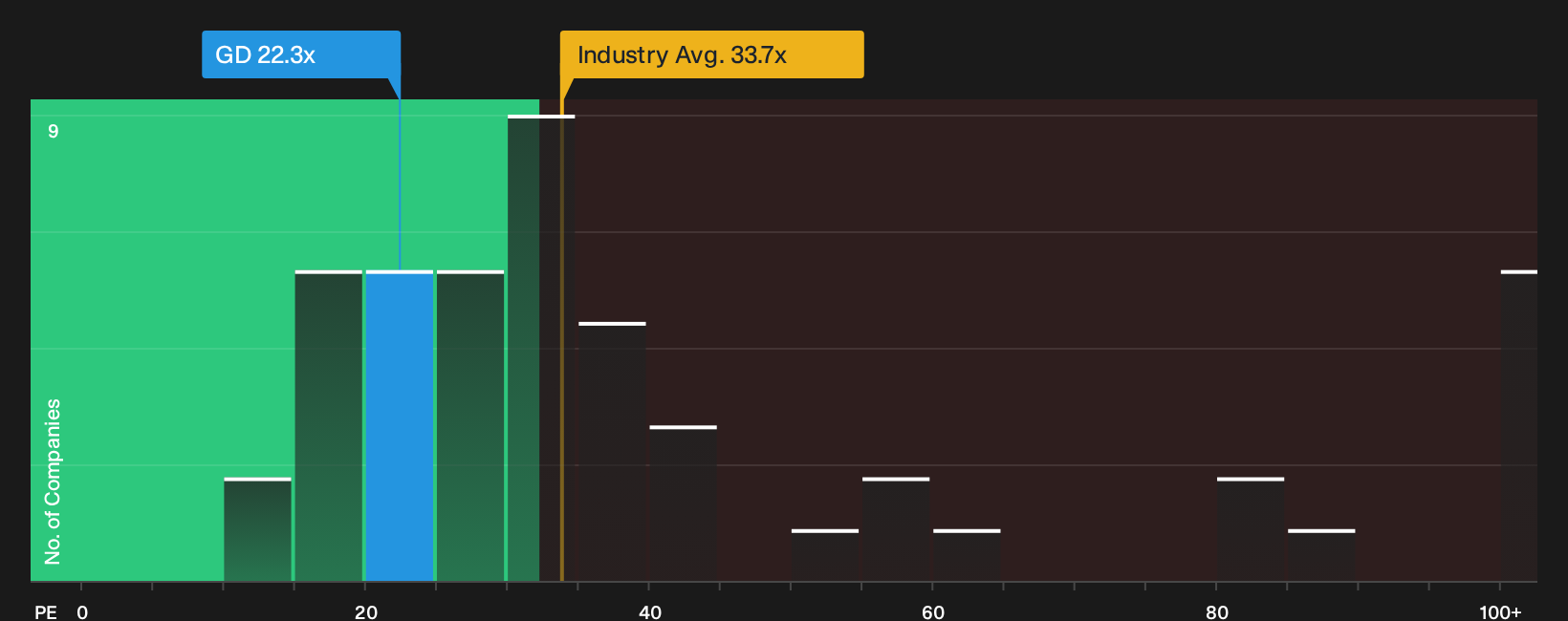Click the y-axis value 9

[x=54, y=132]
